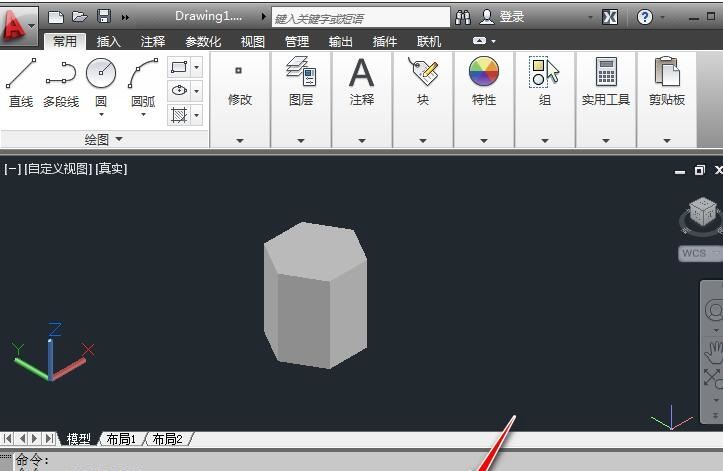Image resolution: width=723 pixels, height=471 pixels.
Task: Click the ViewCube in the viewport
Action: tap(702, 214)
